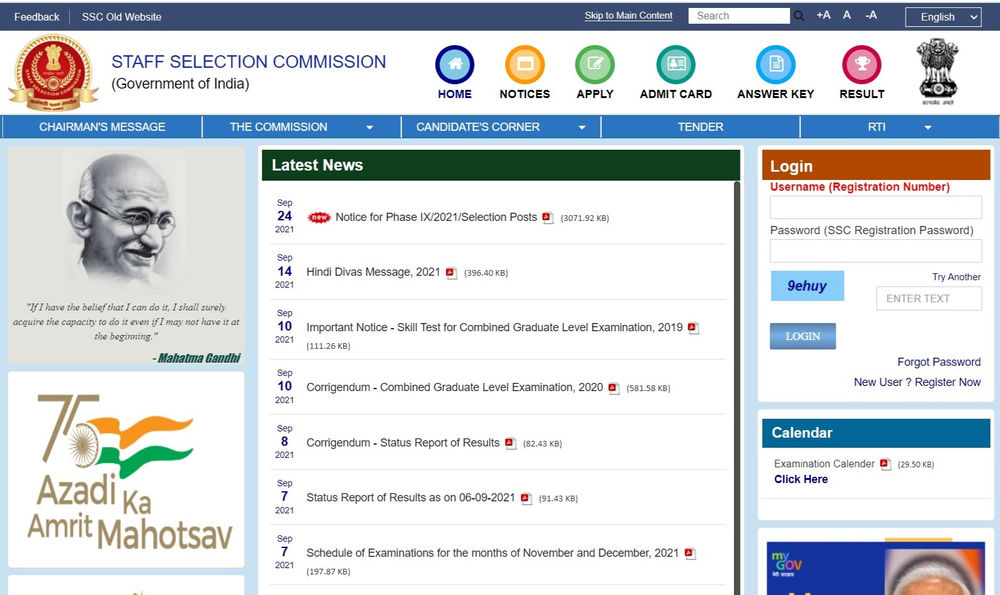1000x595 pixels.
Task: Decrease the font size with -A
Action: coord(871,15)
